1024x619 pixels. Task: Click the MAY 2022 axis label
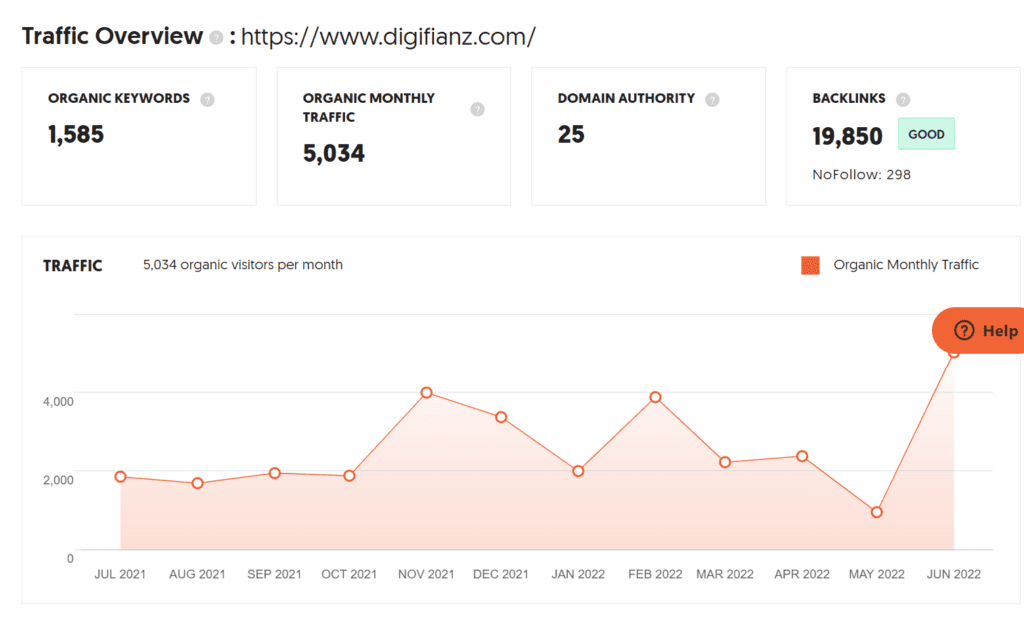tap(876, 574)
